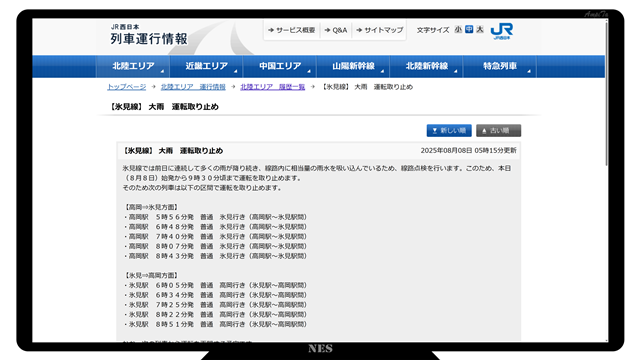Screen dimensions: 640x360
Task: Select the 高岡駅 6時48分発 train row
Action: tap(215, 227)
